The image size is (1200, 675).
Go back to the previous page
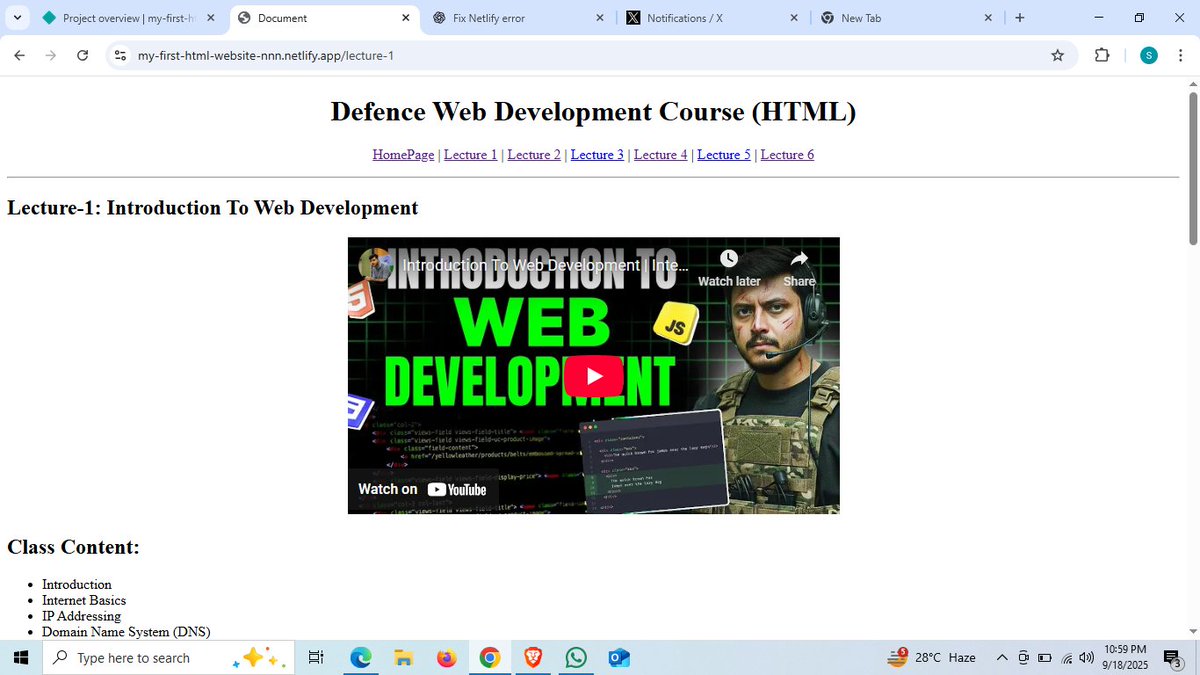[x=19, y=55]
